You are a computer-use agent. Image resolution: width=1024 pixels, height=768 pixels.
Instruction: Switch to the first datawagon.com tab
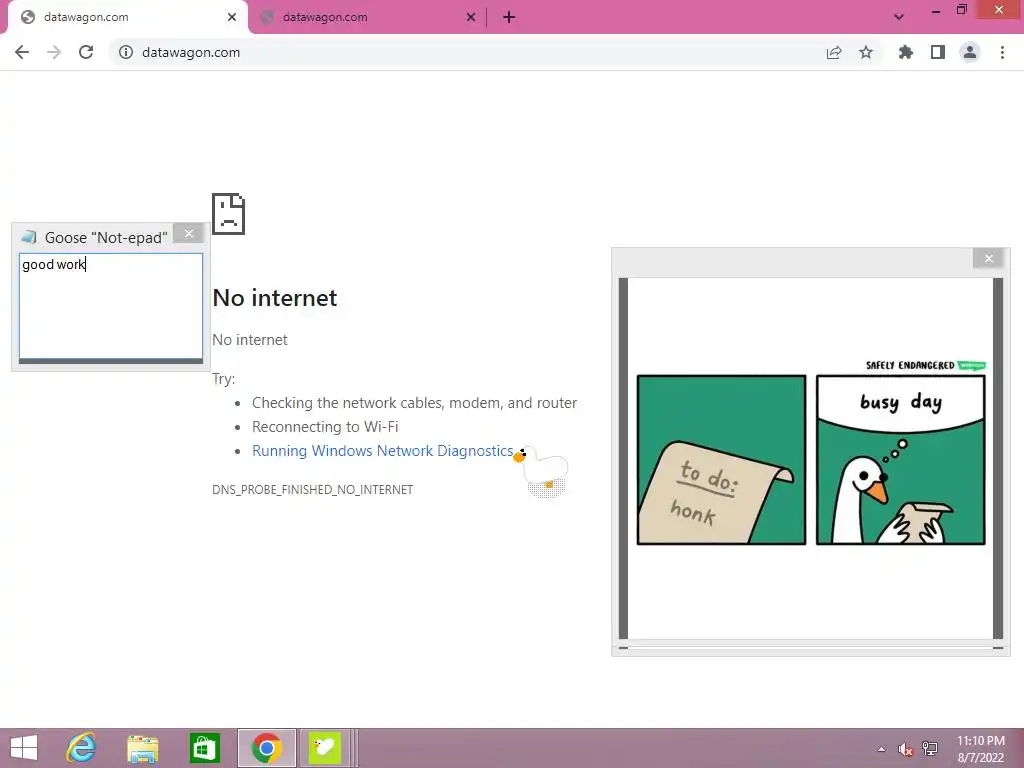click(124, 17)
